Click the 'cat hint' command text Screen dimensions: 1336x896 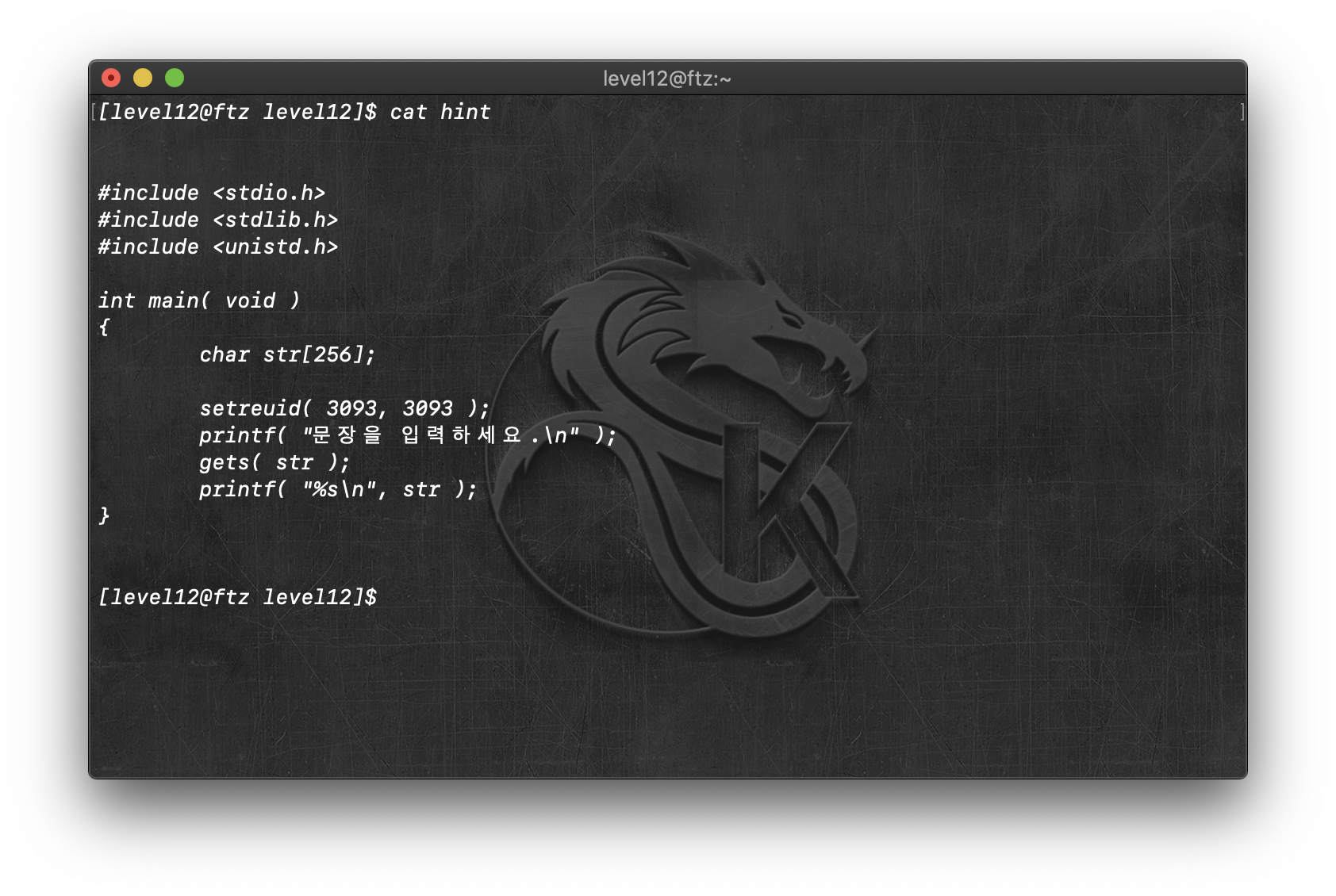coord(440,112)
